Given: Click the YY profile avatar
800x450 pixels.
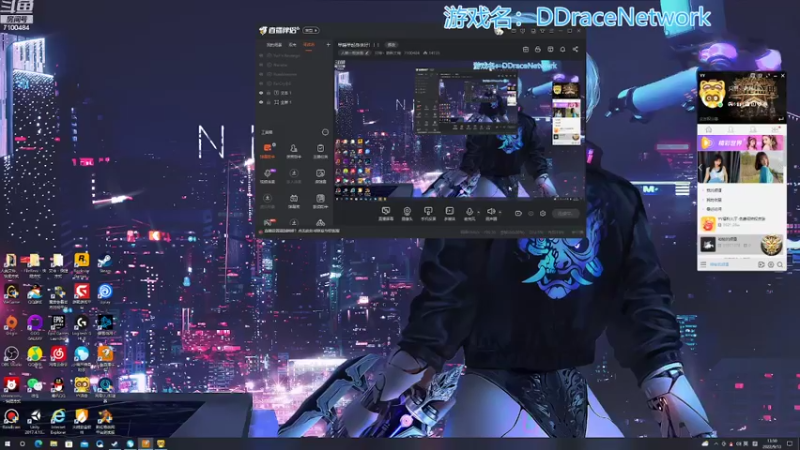Looking at the screenshot, I should point(712,94).
